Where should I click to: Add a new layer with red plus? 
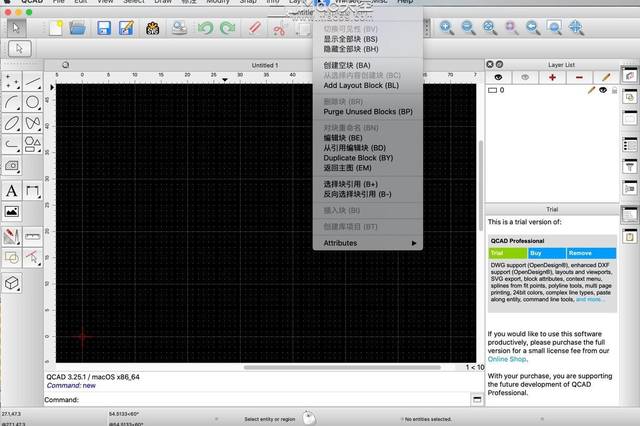click(552, 77)
